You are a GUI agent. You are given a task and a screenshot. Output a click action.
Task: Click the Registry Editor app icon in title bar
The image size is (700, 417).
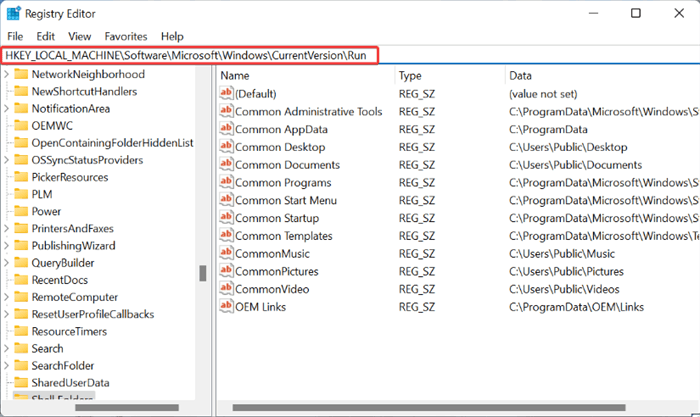(x=15, y=13)
